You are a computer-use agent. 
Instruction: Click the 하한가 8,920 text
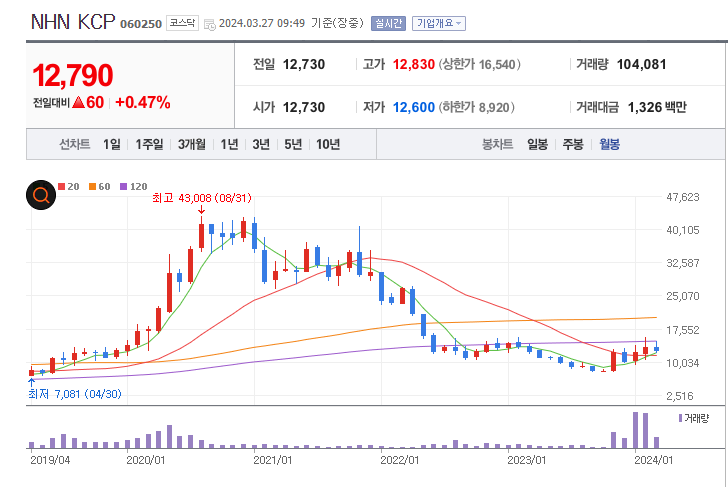click(476, 107)
